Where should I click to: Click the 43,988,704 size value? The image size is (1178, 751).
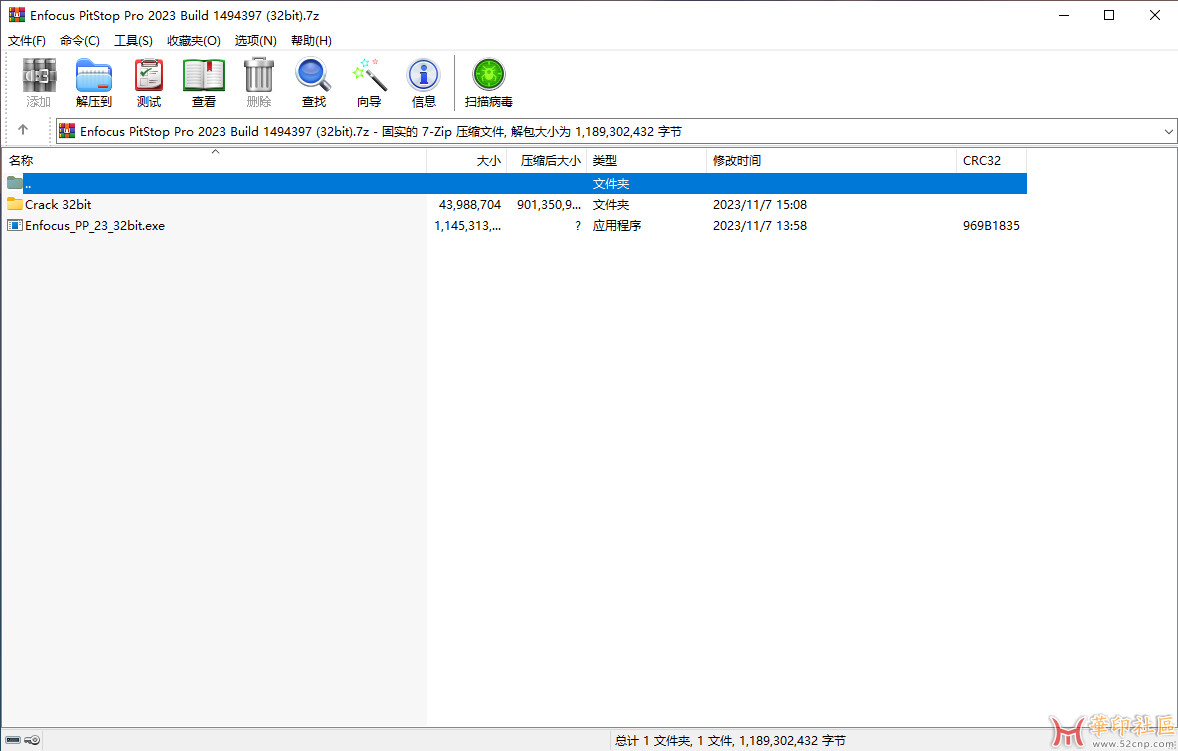(470, 204)
